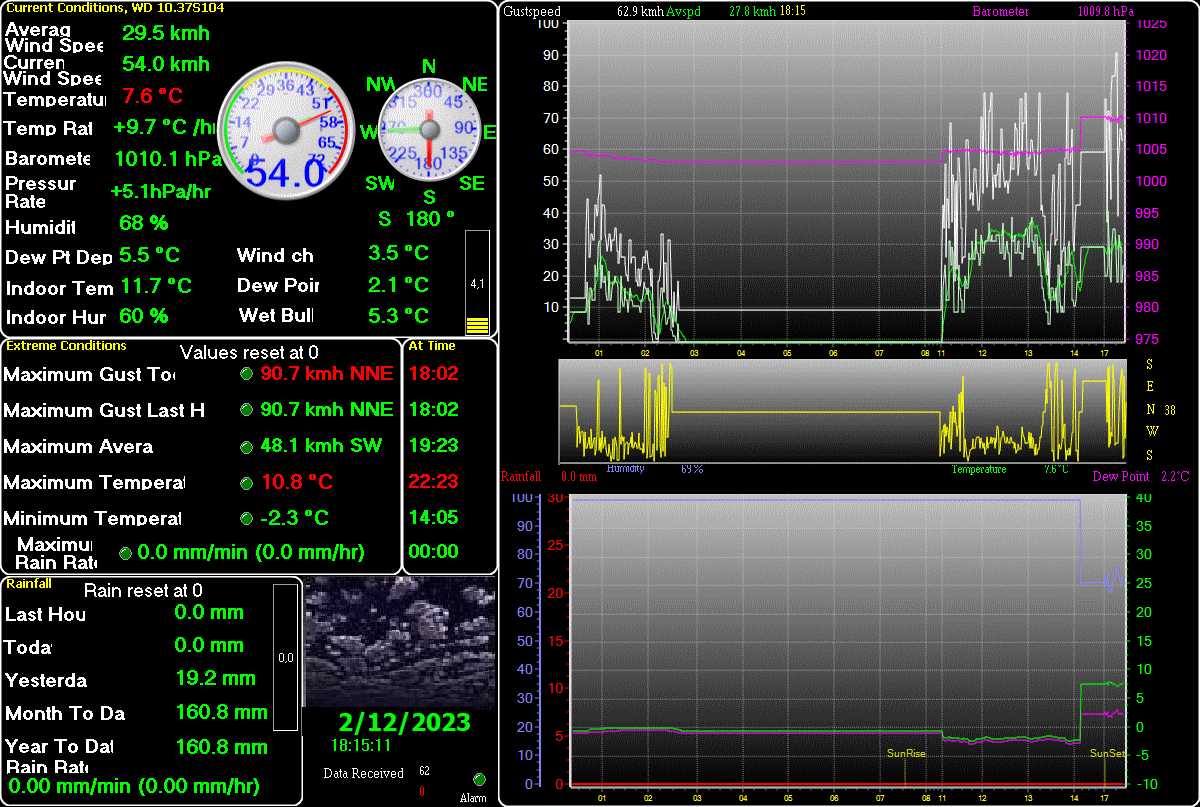The height and width of the screenshot is (807, 1200).
Task: Open the cloud sky image thumbnail
Action: [399, 641]
